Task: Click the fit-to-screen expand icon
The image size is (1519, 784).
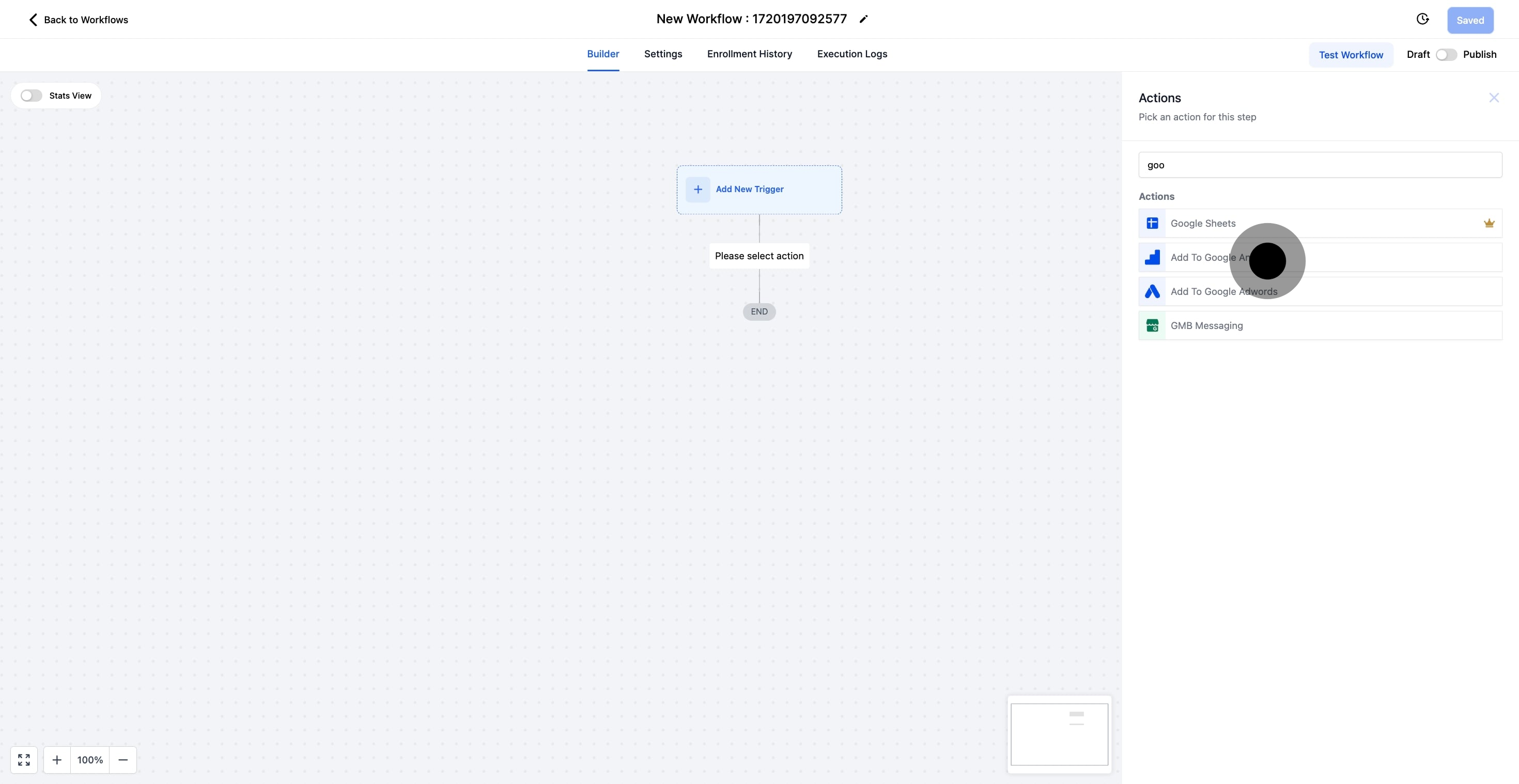Action: pos(24,760)
